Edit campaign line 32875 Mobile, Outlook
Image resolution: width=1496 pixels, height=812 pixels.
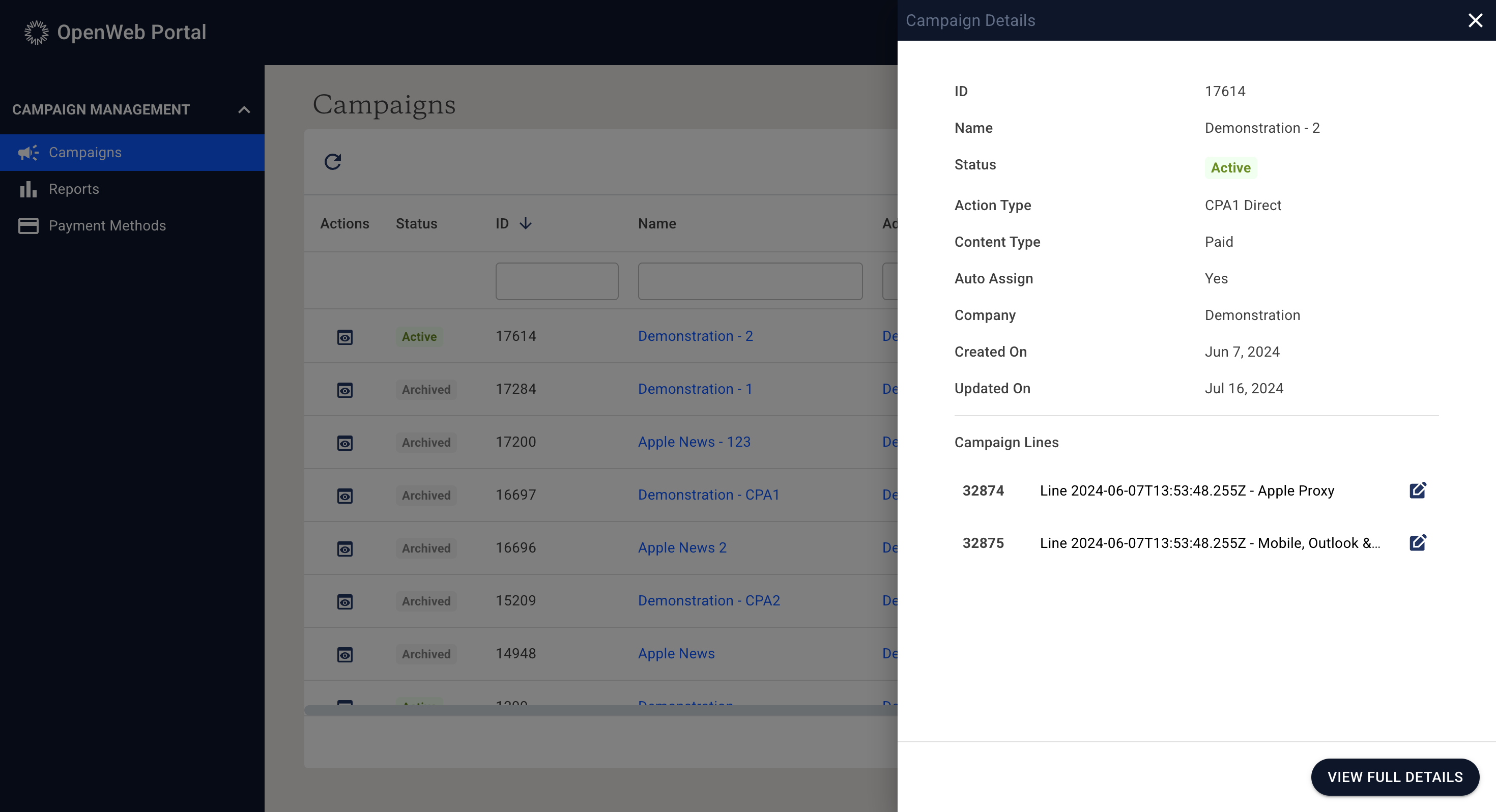(x=1417, y=542)
